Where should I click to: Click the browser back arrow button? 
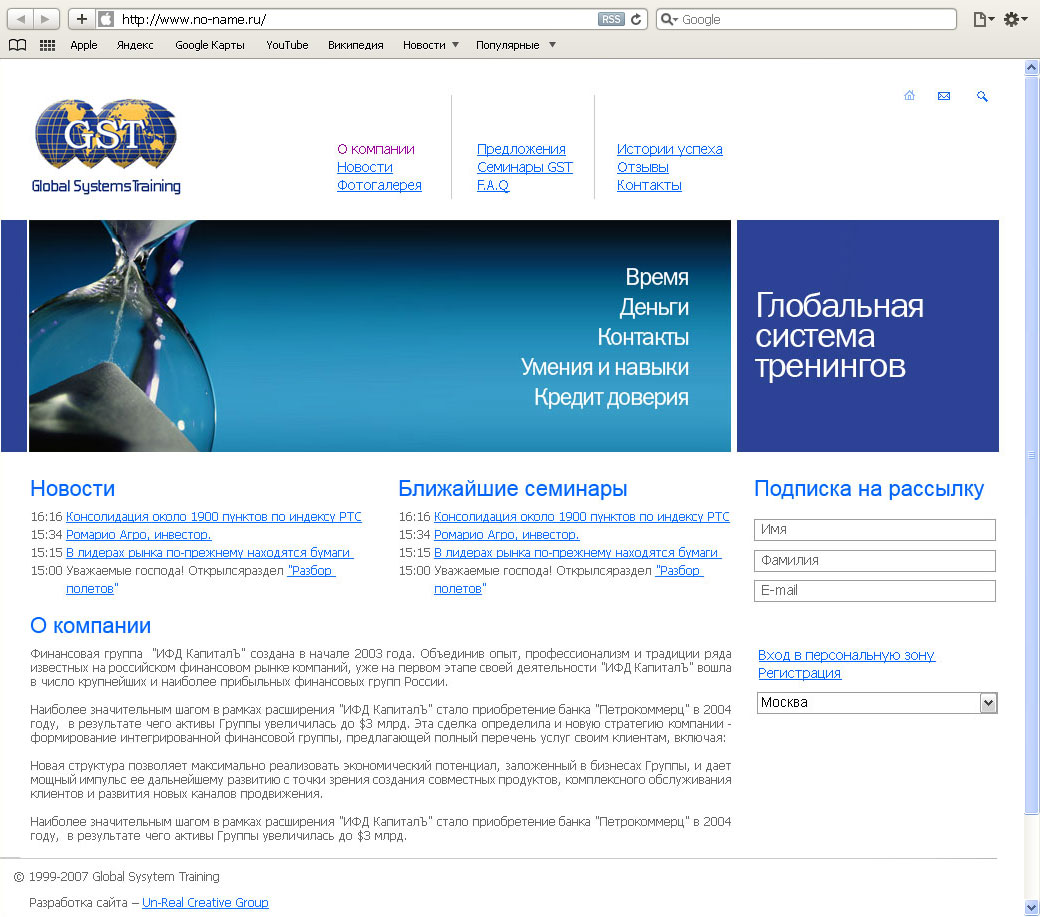pos(20,19)
